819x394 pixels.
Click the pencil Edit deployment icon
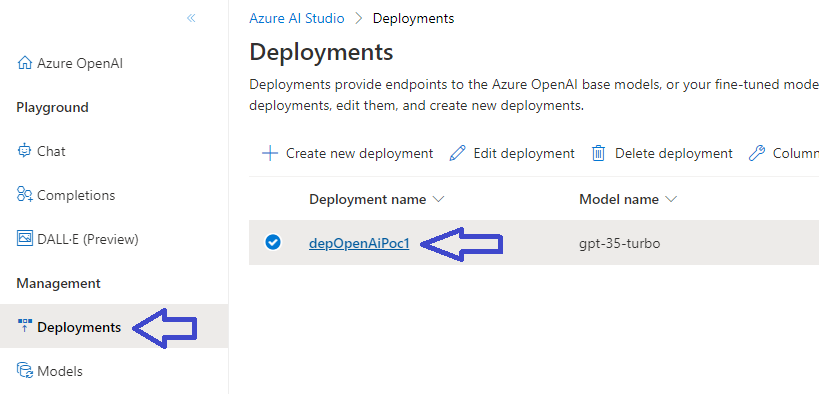coord(457,154)
